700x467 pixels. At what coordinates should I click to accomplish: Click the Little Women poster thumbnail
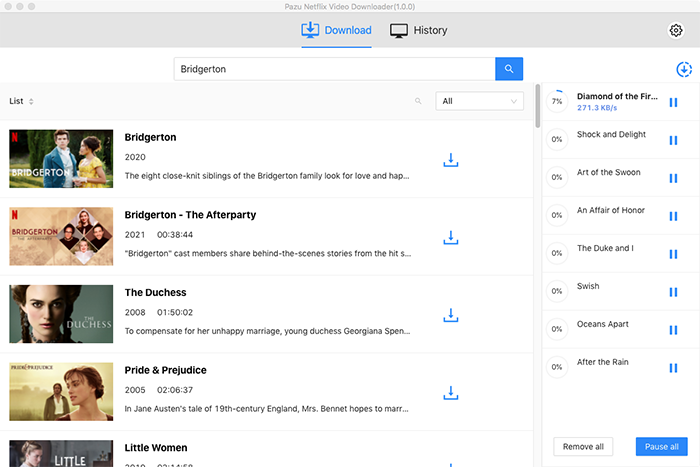[61, 454]
